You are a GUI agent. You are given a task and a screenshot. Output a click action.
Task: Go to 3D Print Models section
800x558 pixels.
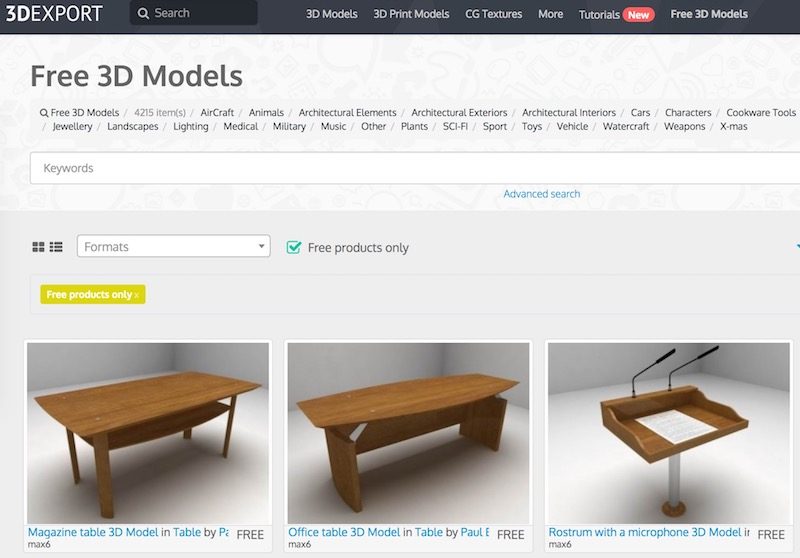click(411, 14)
